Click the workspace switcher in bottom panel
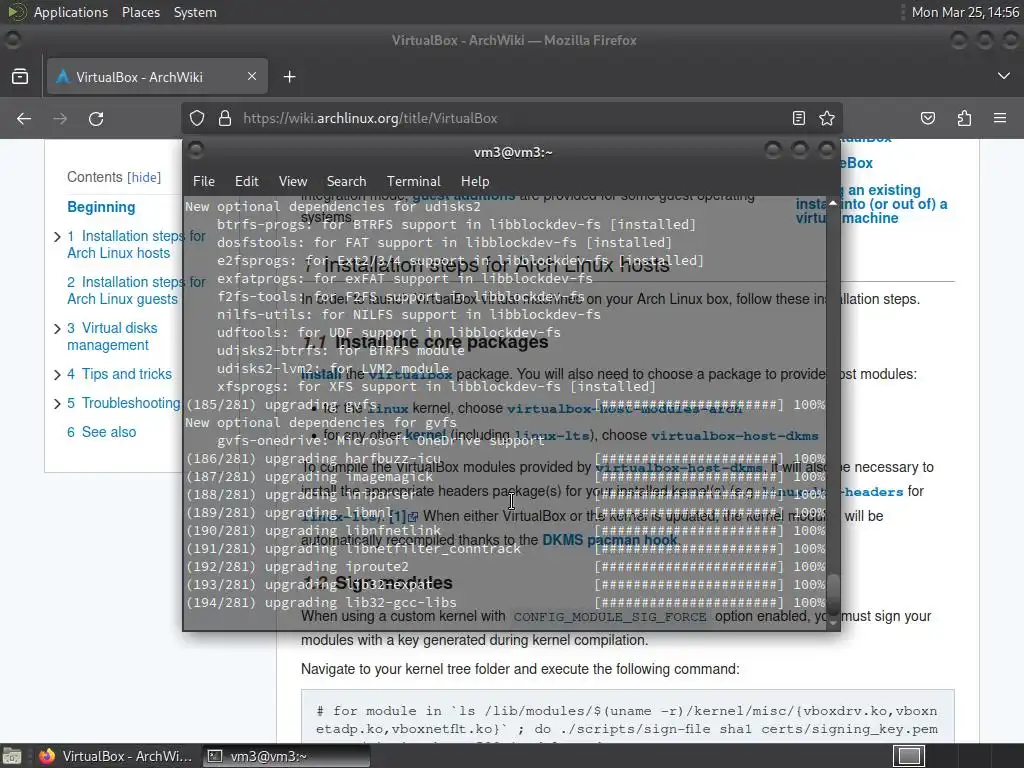 coord(908,756)
